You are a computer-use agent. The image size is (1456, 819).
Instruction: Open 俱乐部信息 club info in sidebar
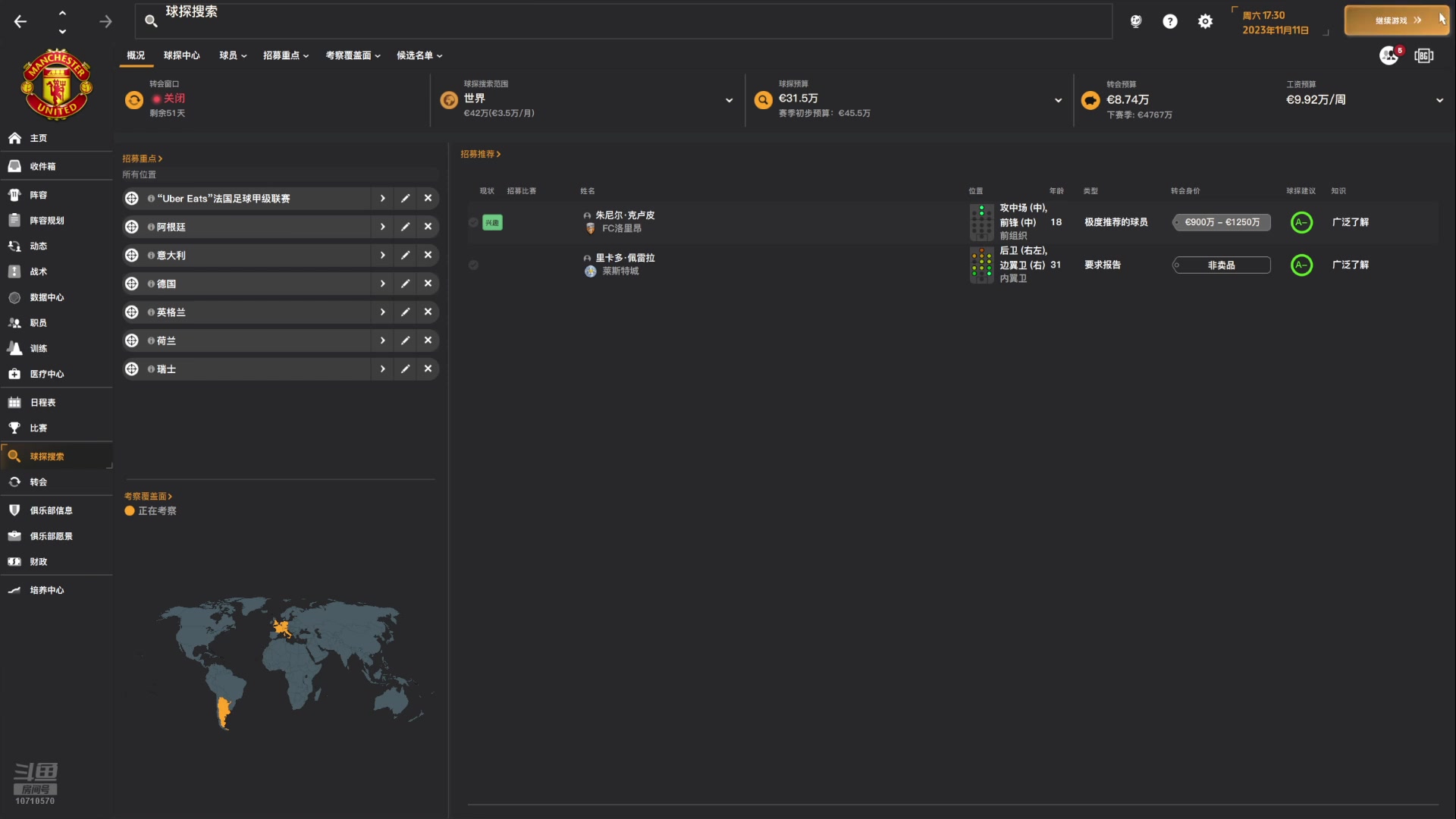point(56,510)
